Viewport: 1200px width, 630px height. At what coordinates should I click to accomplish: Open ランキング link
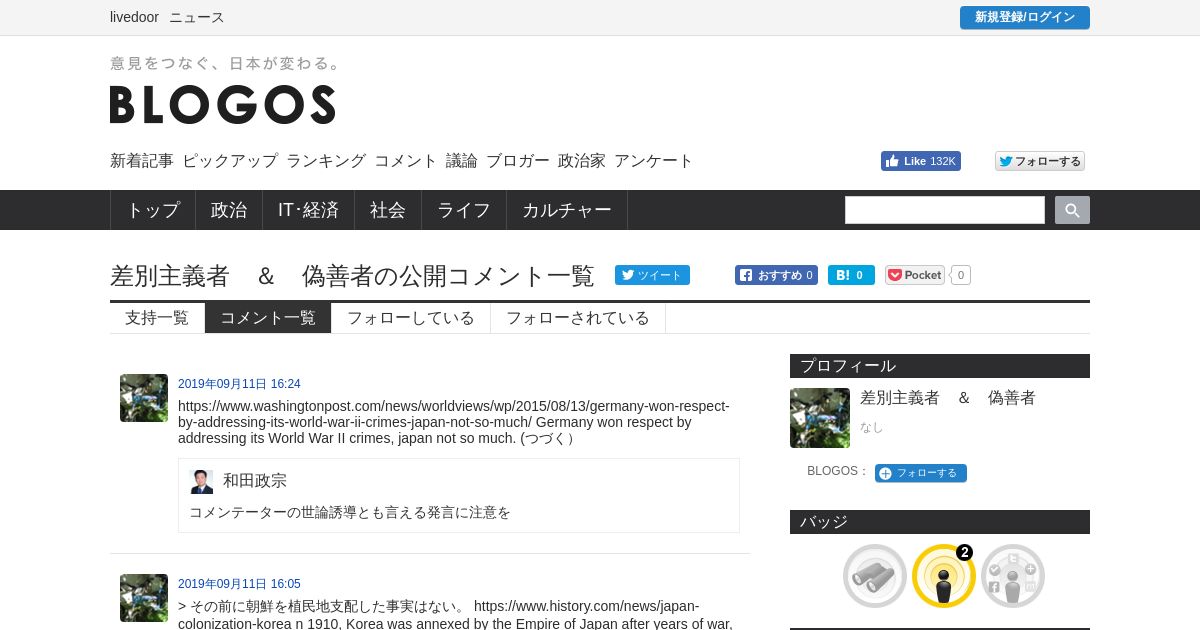click(326, 161)
